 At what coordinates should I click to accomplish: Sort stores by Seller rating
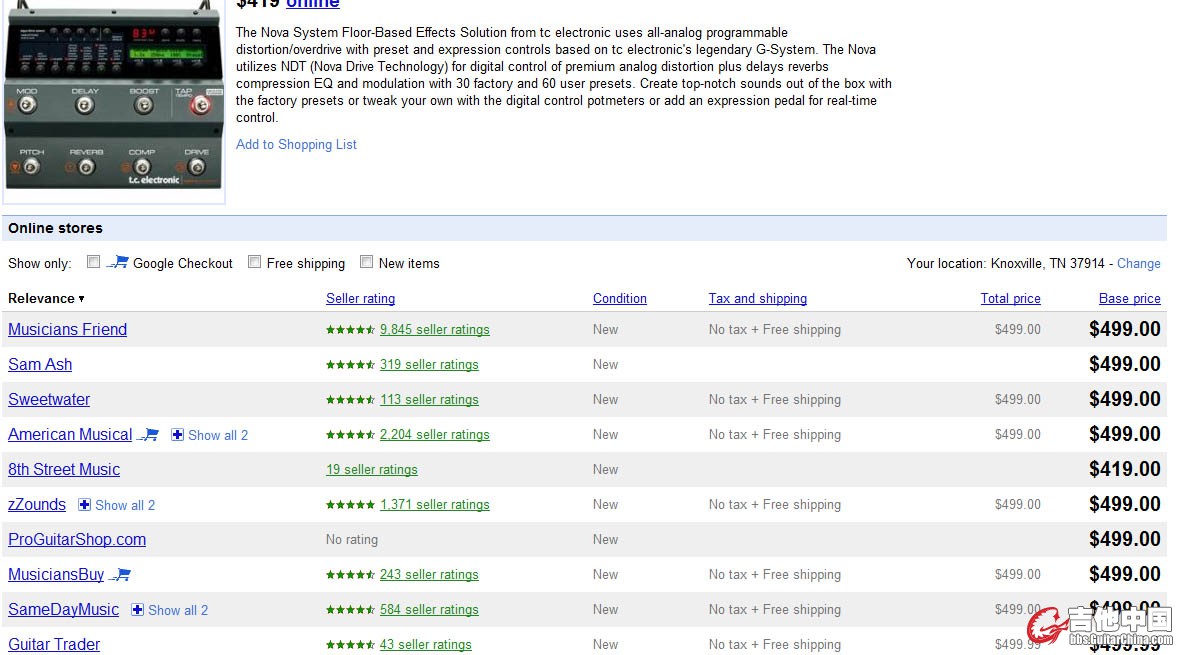360,298
